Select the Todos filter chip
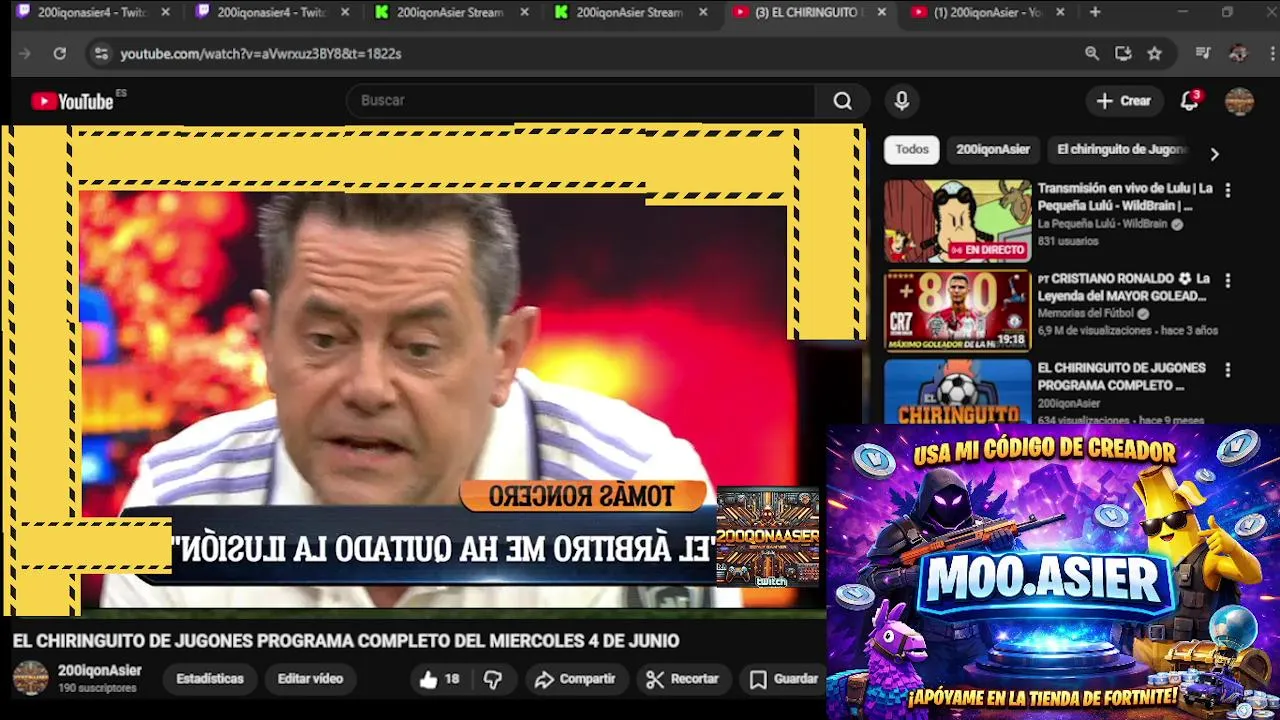1280x720 pixels. click(911, 150)
